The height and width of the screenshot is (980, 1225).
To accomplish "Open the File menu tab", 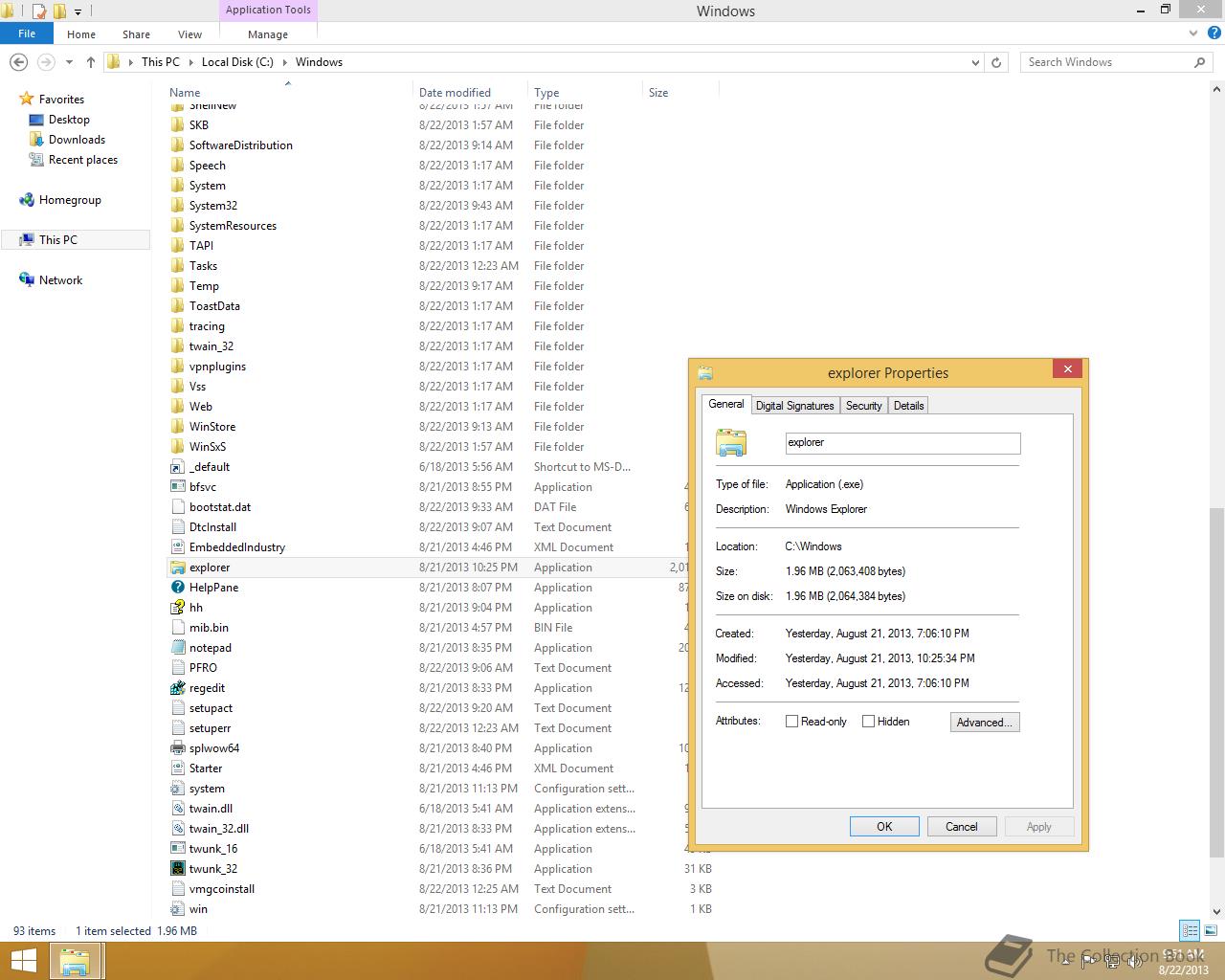I will click(x=27, y=33).
